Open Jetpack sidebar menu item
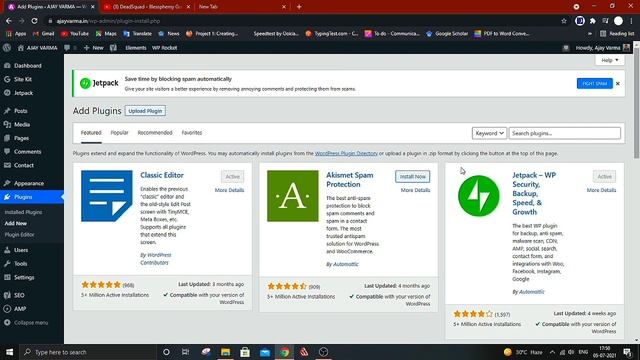The width and height of the screenshot is (640, 360). (23, 93)
